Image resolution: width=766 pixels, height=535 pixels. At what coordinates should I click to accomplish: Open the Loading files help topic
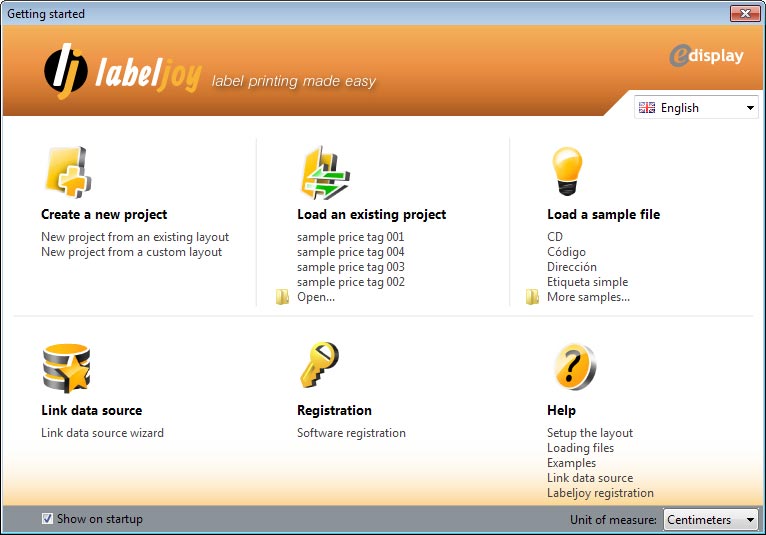coord(580,448)
